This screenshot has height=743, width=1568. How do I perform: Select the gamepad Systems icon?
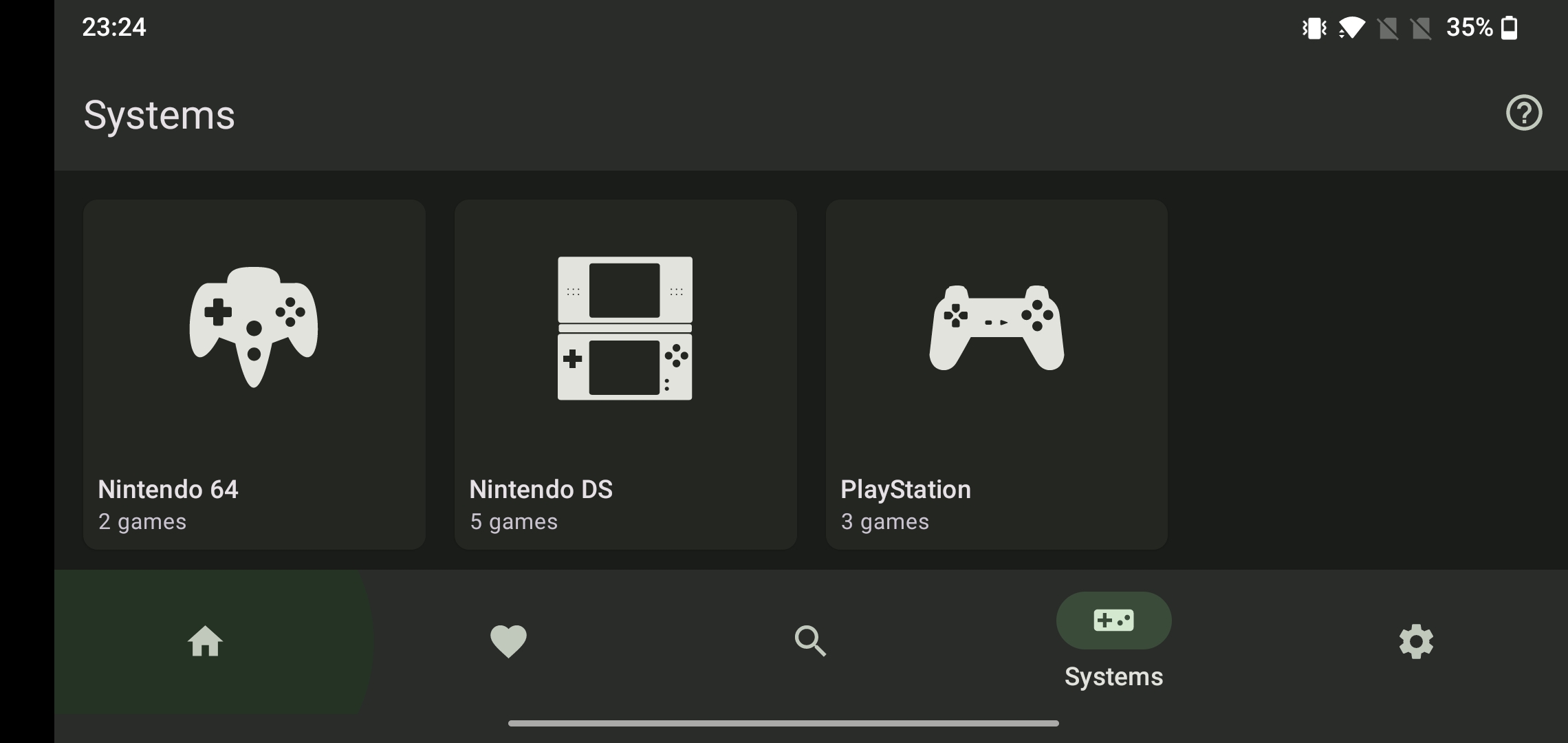point(1113,621)
